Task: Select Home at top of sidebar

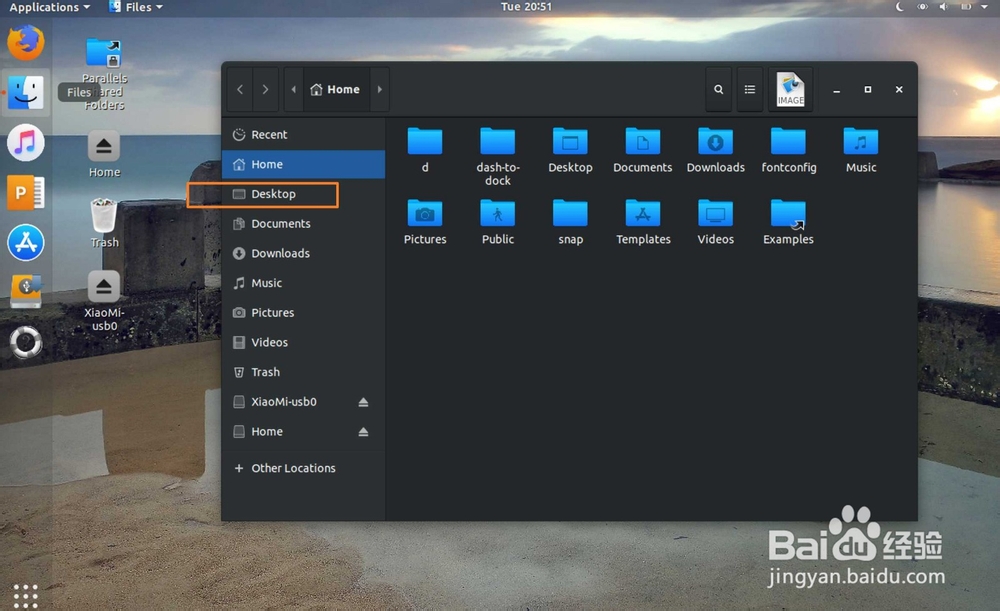Action: point(304,165)
